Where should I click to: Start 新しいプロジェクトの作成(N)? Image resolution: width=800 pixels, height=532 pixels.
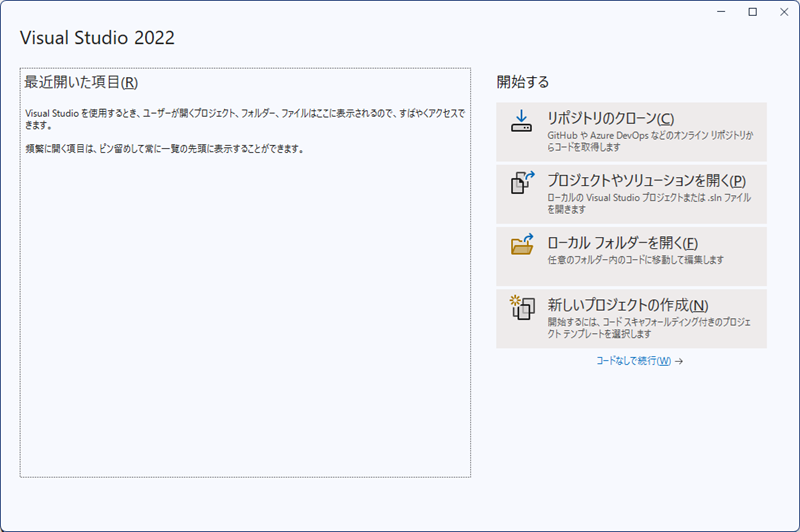pyautogui.click(x=631, y=319)
